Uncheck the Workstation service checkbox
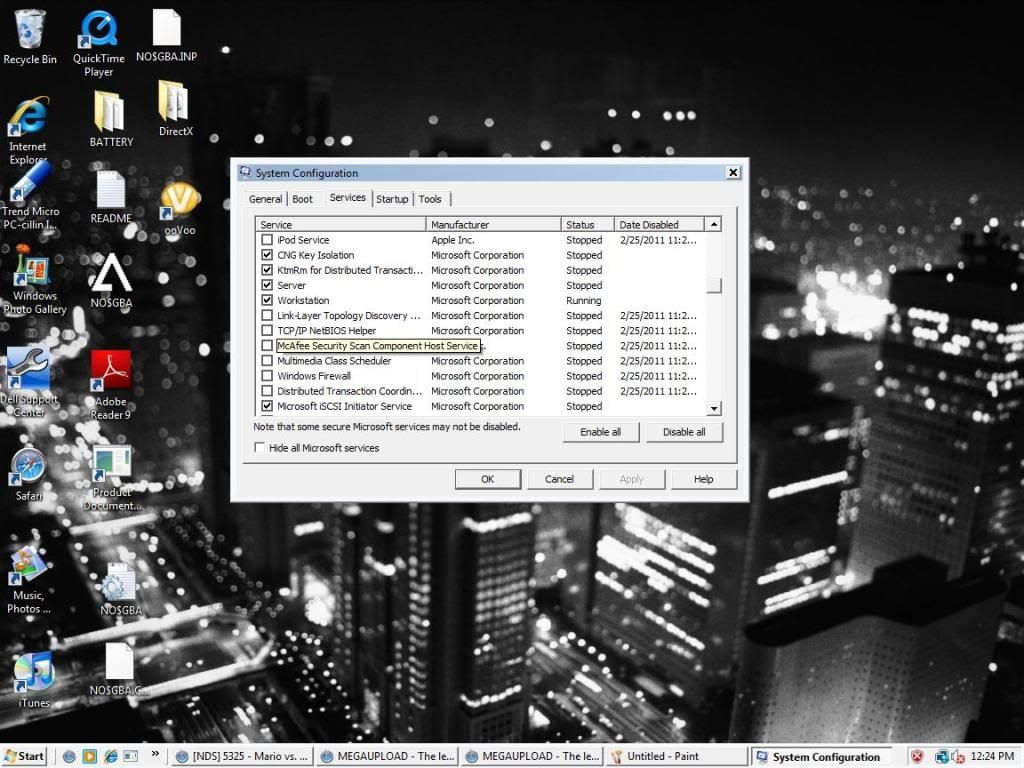1024x768 pixels. (267, 300)
